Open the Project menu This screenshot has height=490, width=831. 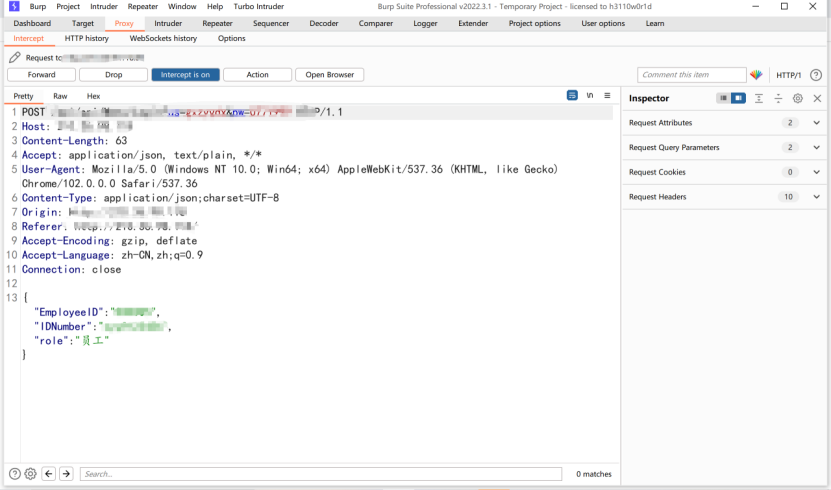pos(68,6)
